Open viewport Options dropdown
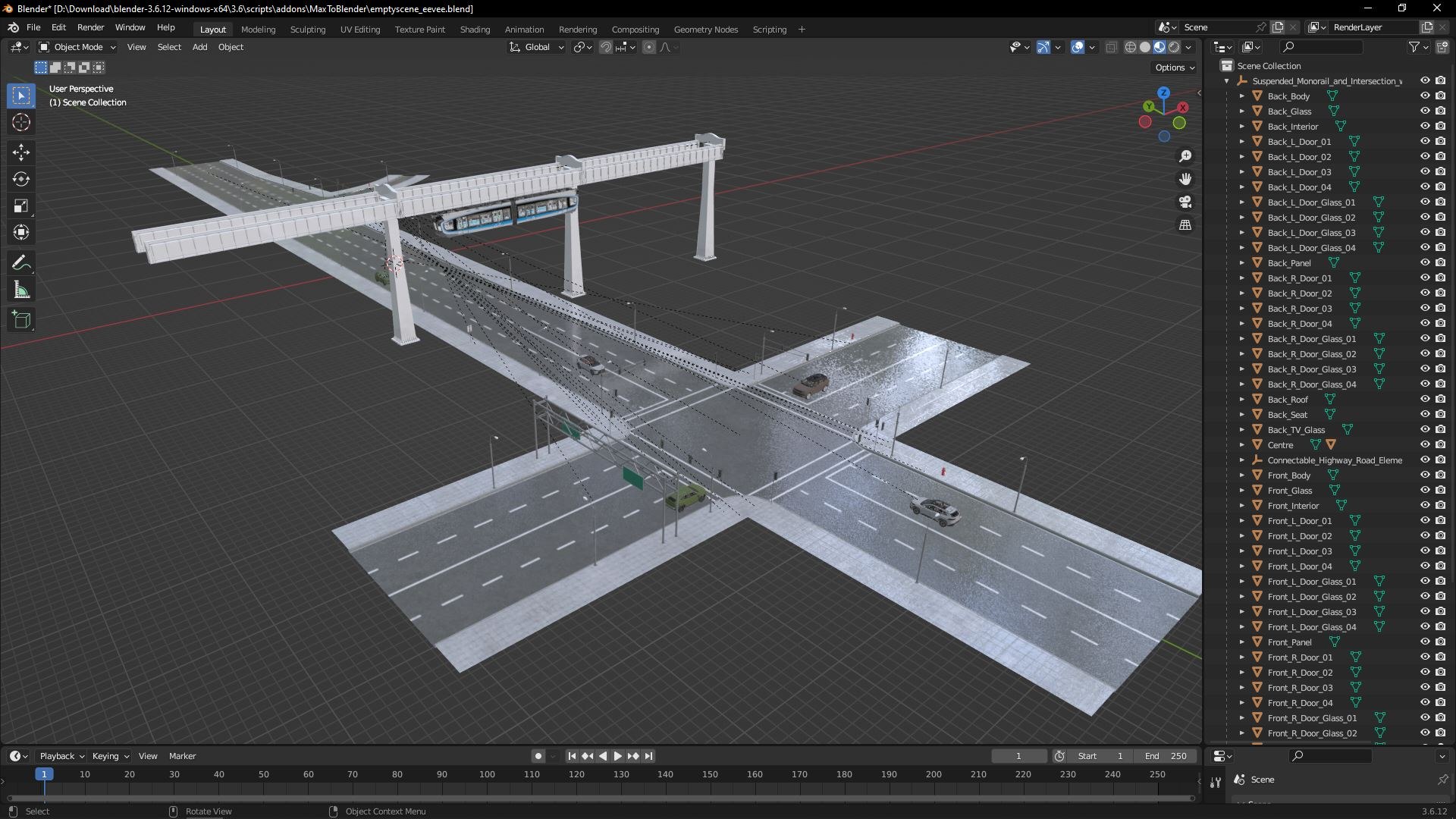Screen dimensions: 1456x819 [x=1175, y=67]
